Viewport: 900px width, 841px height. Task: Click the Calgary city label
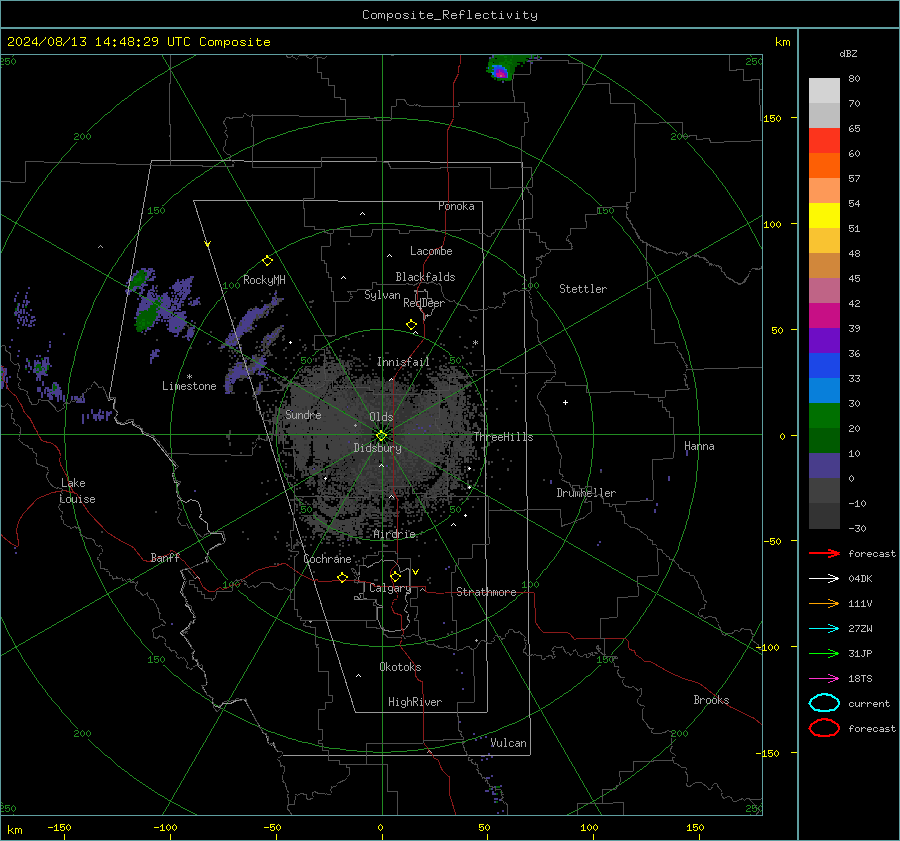click(390, 588)
